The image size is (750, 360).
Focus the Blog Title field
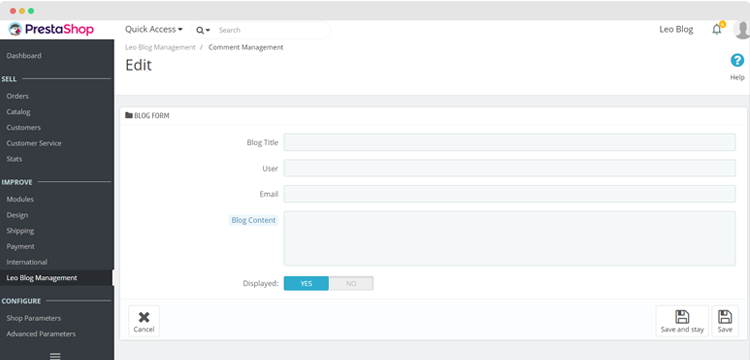tap(509, 142)
